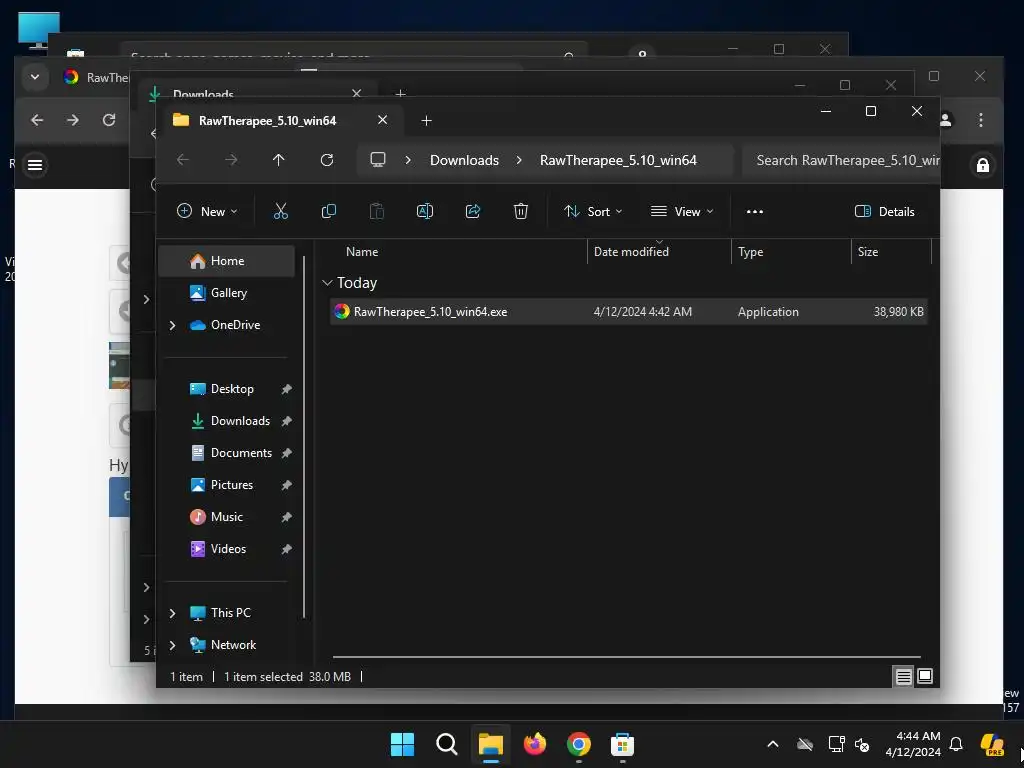
Task: Click the hamburger menu on the web page
Action: point(35,165)
